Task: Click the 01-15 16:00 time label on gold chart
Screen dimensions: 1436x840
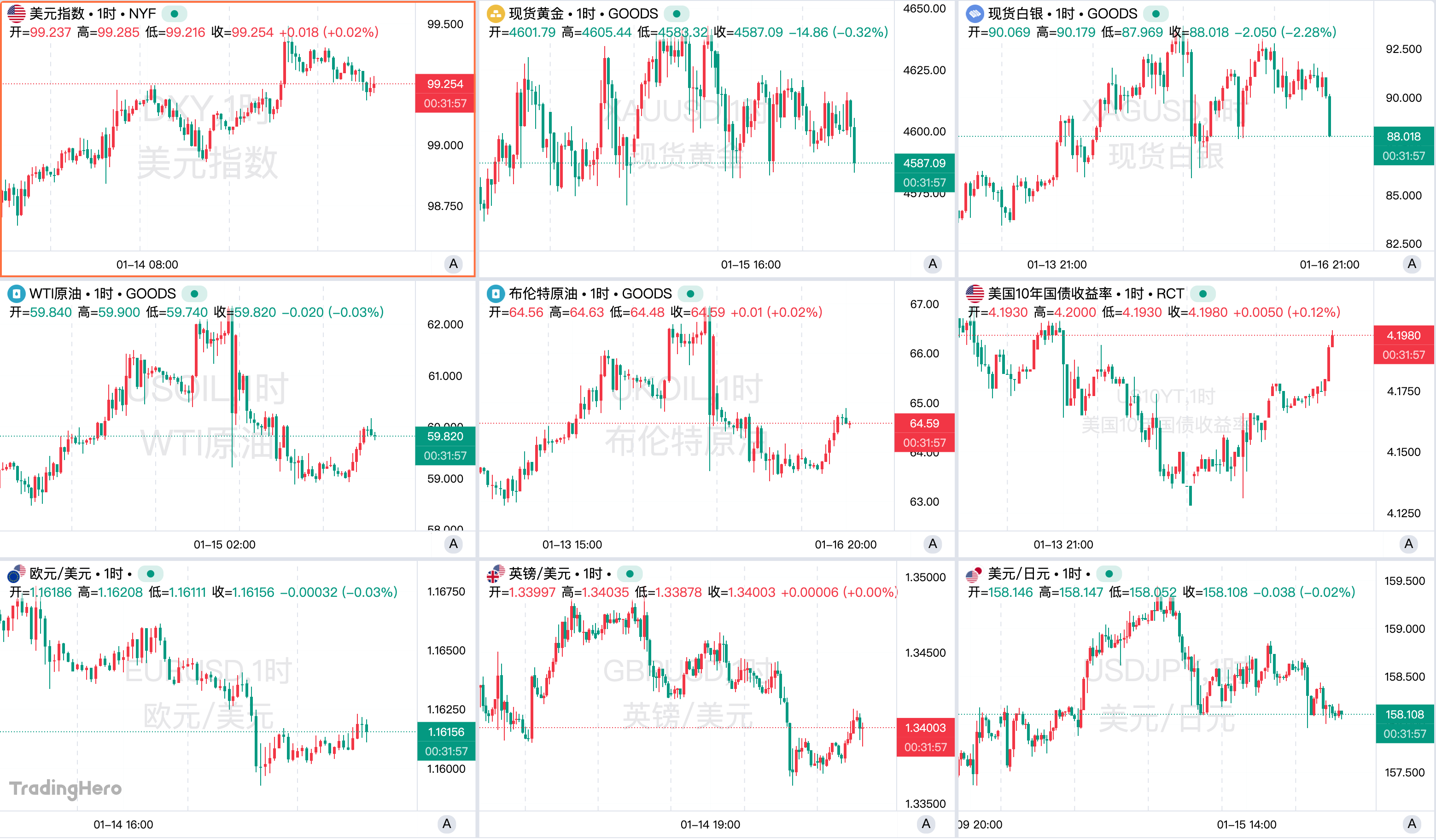Action: [x=751, y=264]
